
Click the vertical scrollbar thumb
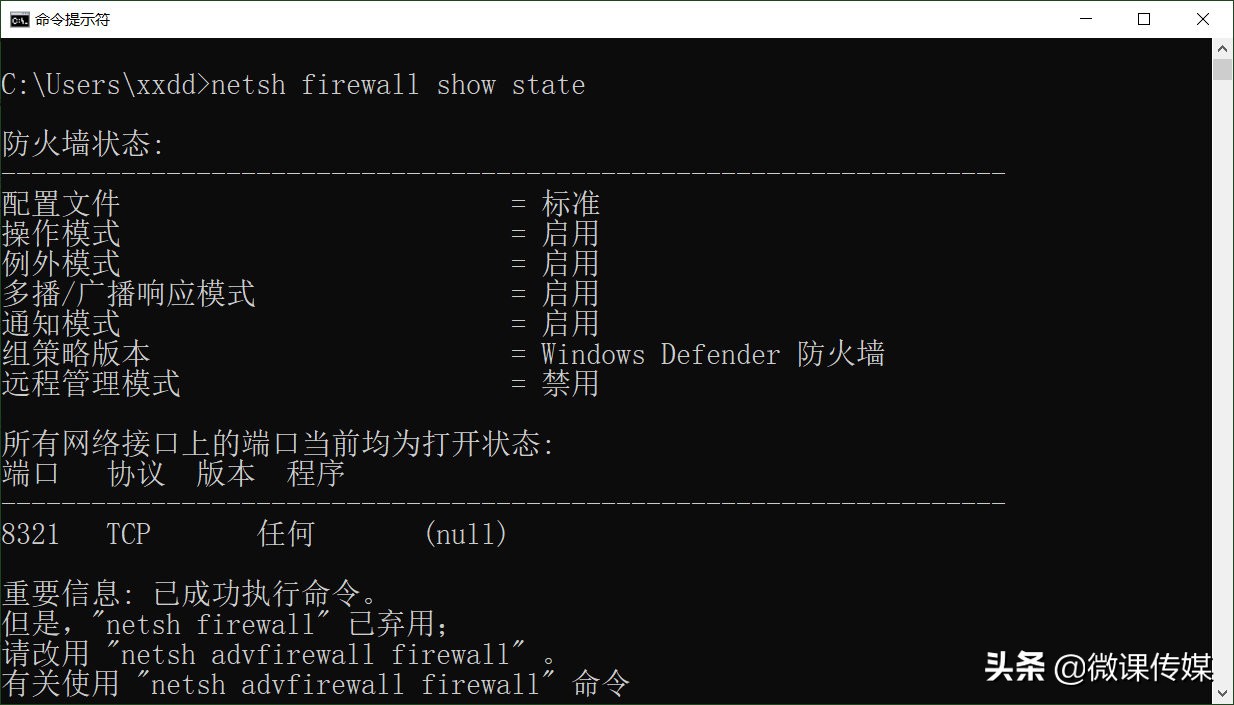pos(1223,69)
